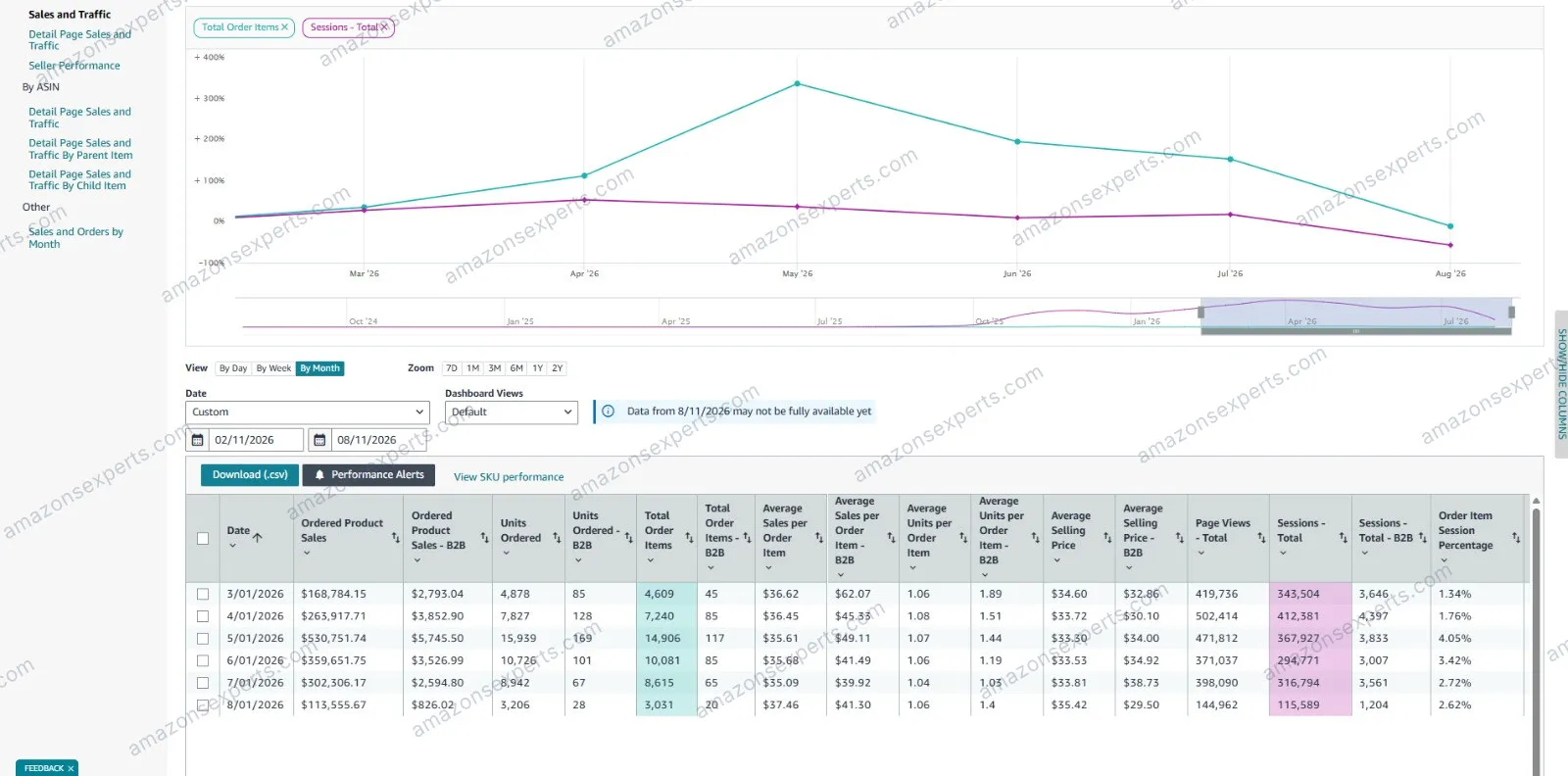Select the 3/01/2026 row checkbox
Screen dimensions: 1568x776
203,594
